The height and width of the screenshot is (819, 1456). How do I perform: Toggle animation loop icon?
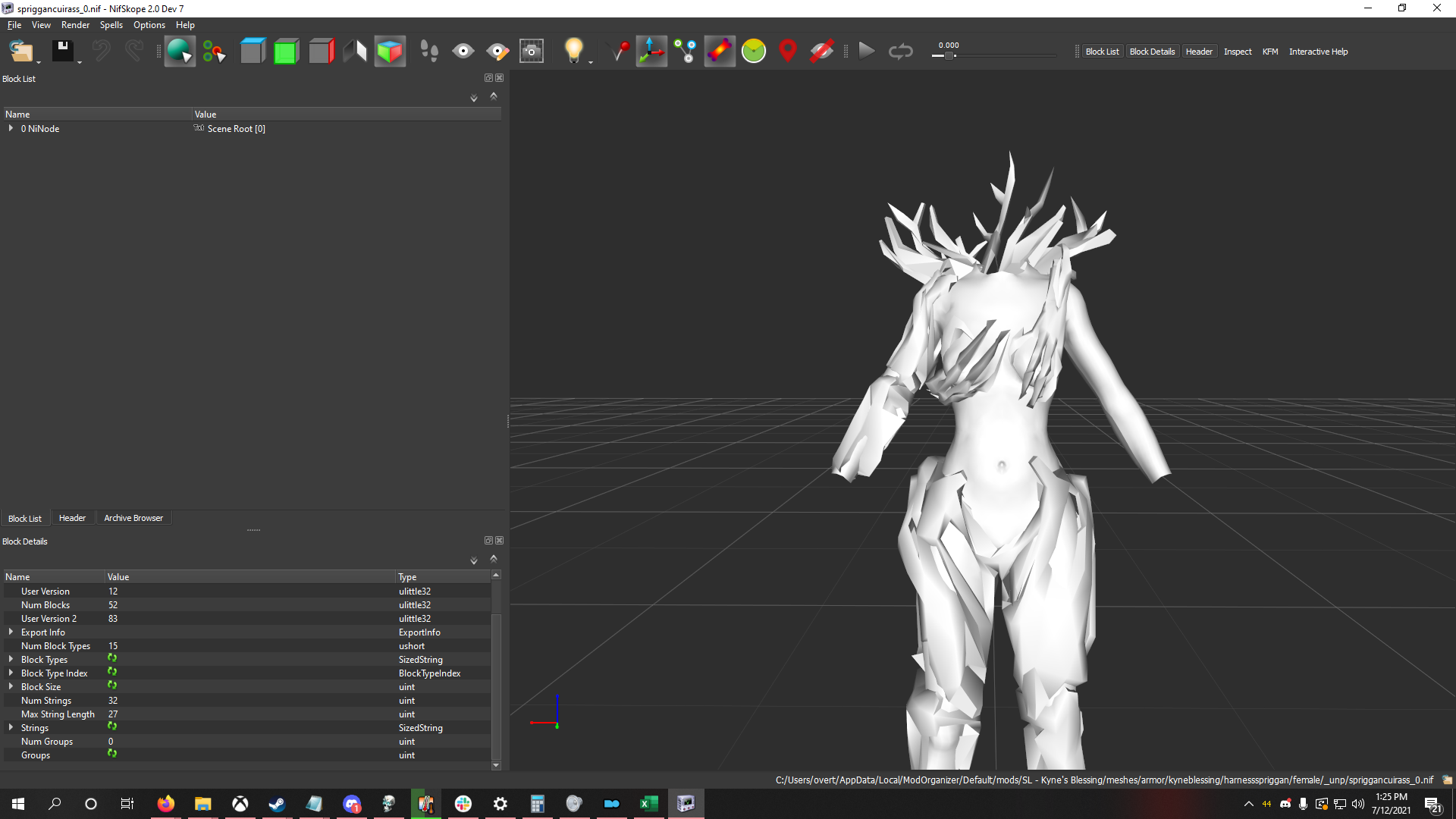click(900, 52)
